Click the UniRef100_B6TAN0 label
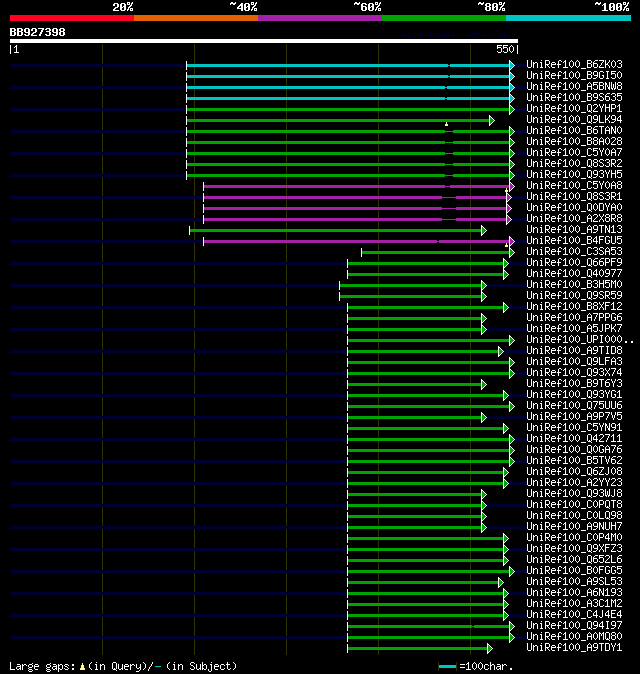This screenshot has width=640, height=674. pos(574,131)
